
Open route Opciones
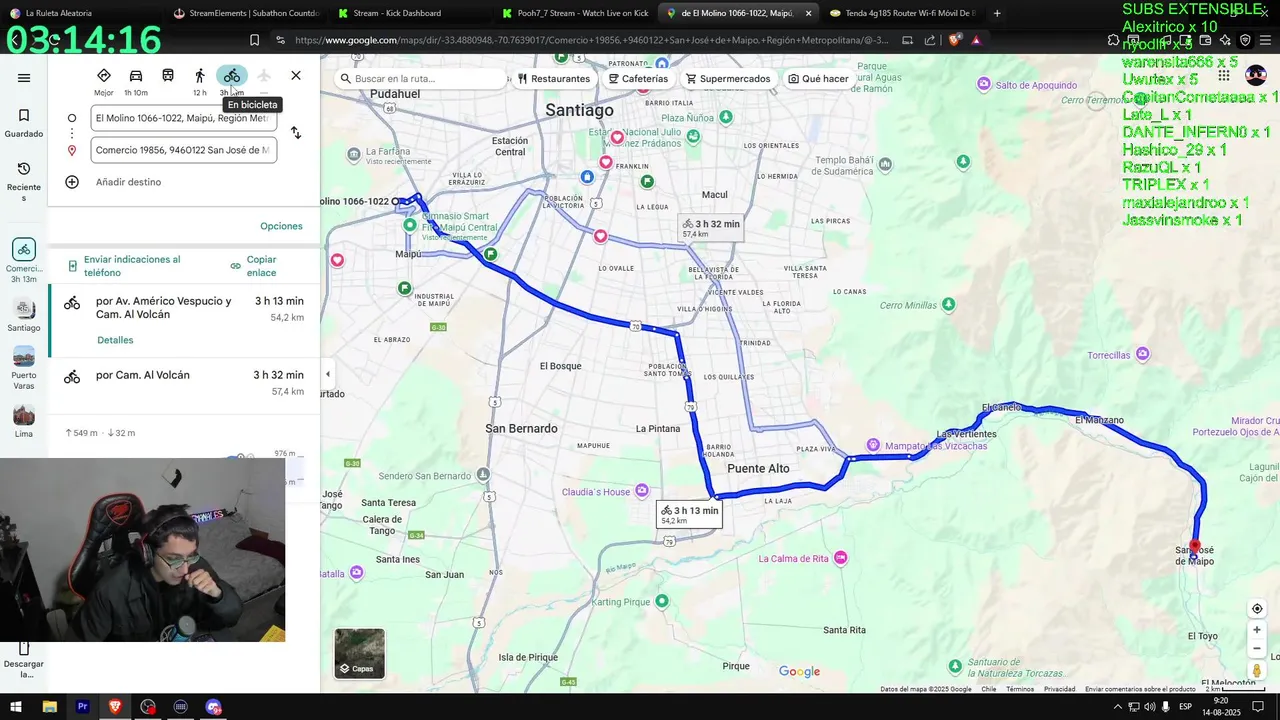pos(281,226)
